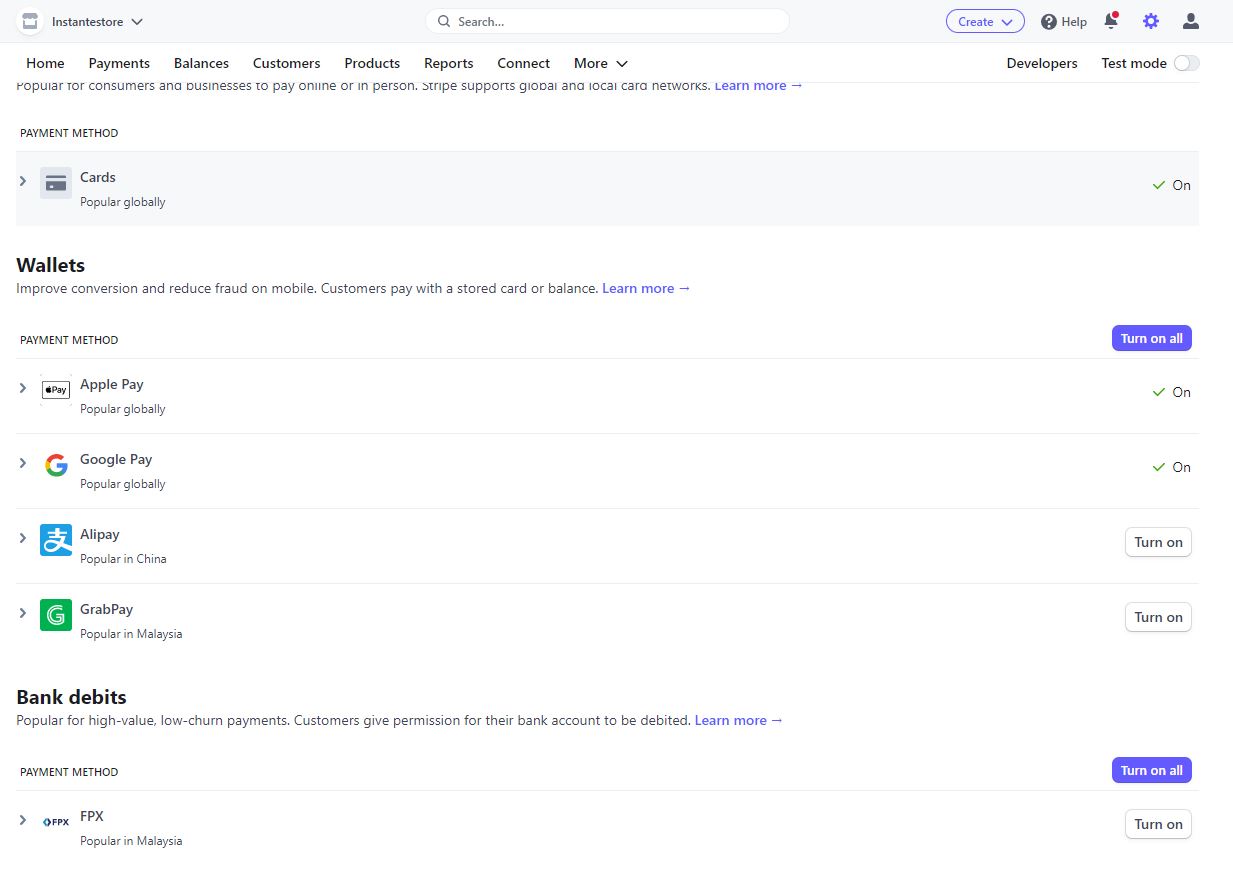The height and width of the screenshot is (888, 1233).
Task: Open the Payments tab
Action: (119, 63)
